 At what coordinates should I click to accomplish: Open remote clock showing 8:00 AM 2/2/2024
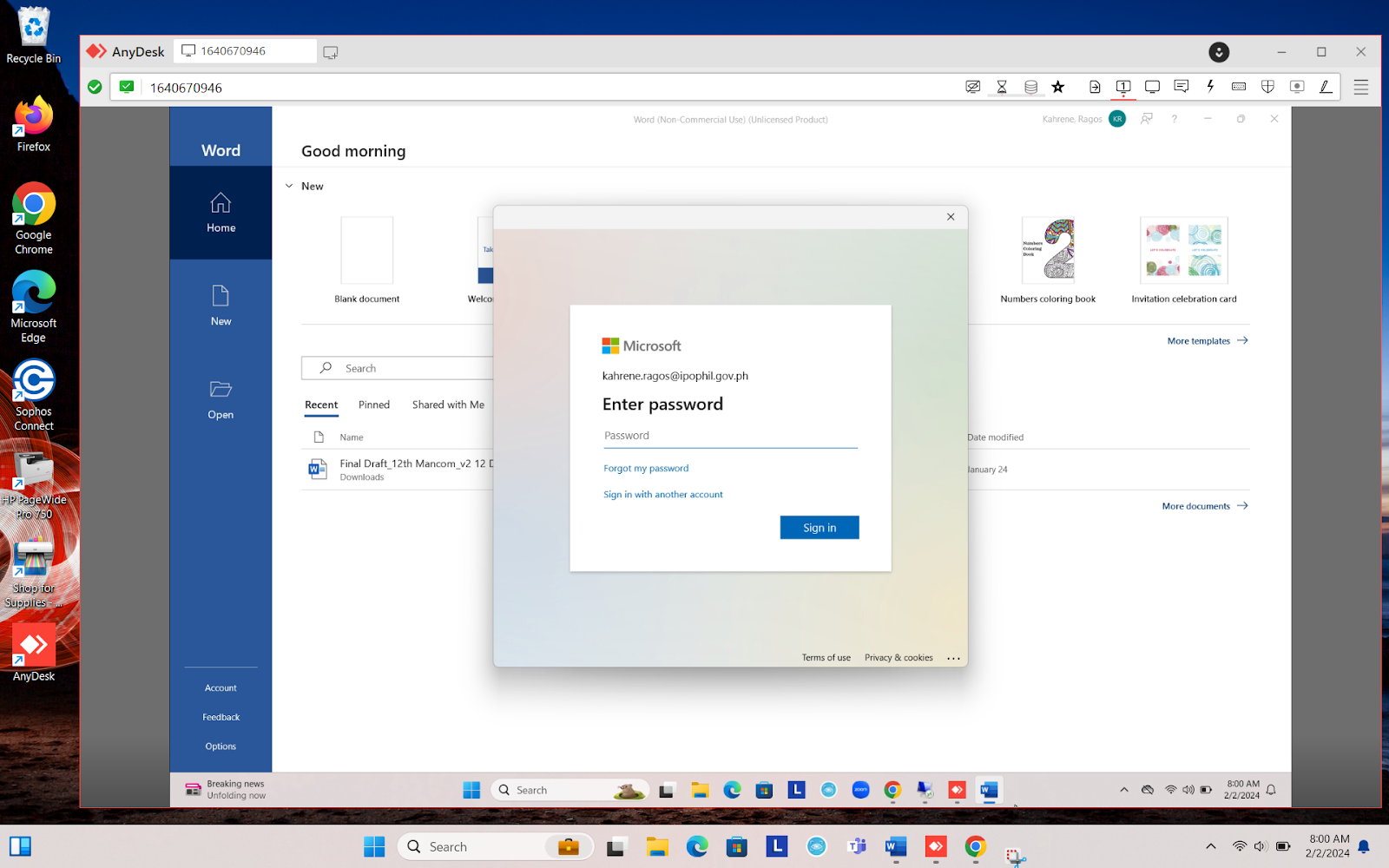[1242, 790]
